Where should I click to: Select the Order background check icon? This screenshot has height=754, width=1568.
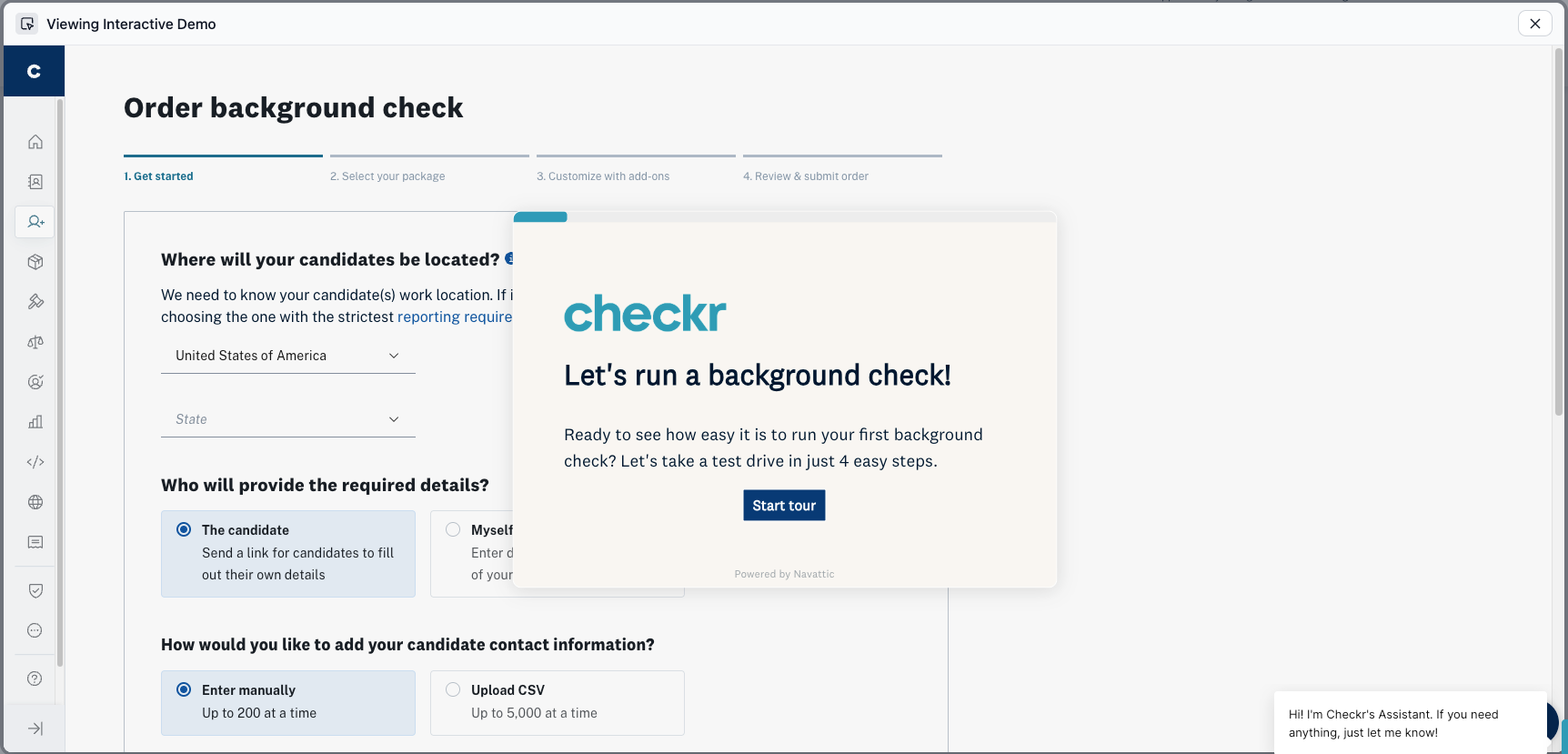(x=35, y=222)
